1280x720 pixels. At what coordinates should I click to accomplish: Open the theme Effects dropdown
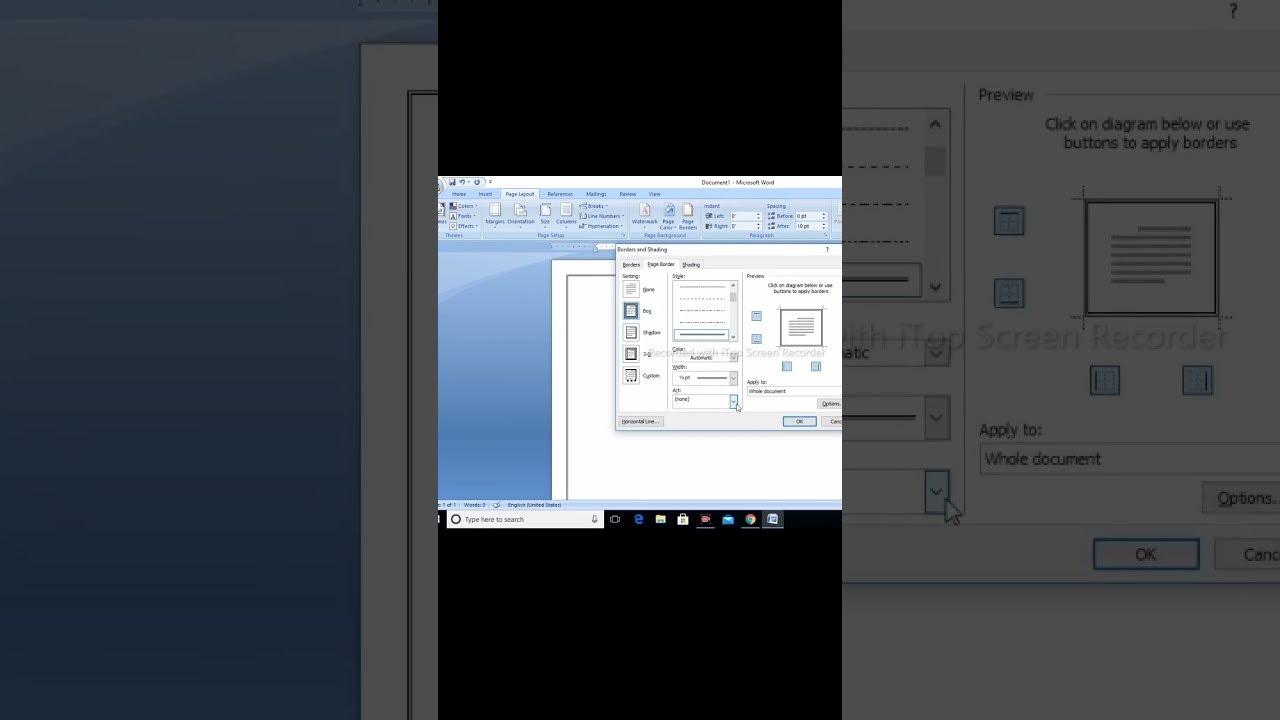point(464,226)
